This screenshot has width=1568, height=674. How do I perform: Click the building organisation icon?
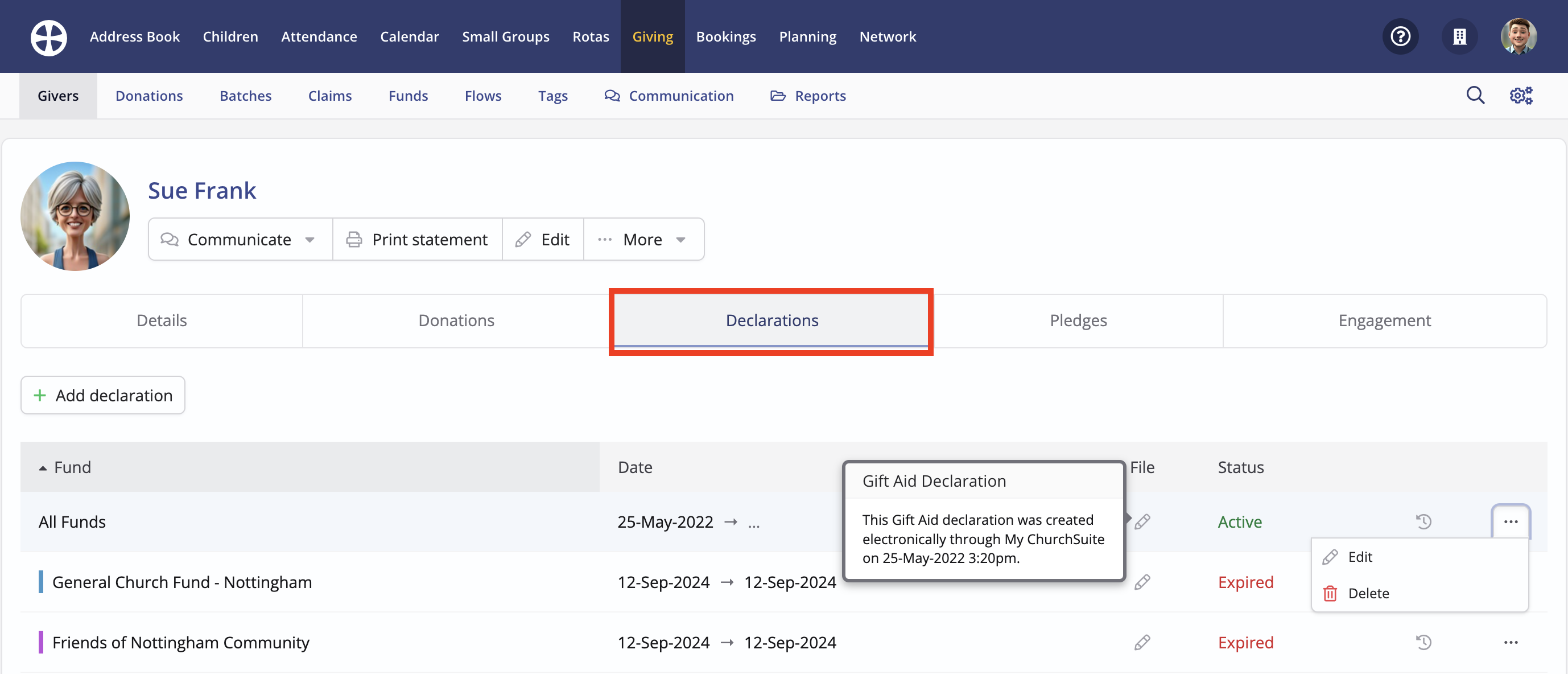coord(1459,36)
